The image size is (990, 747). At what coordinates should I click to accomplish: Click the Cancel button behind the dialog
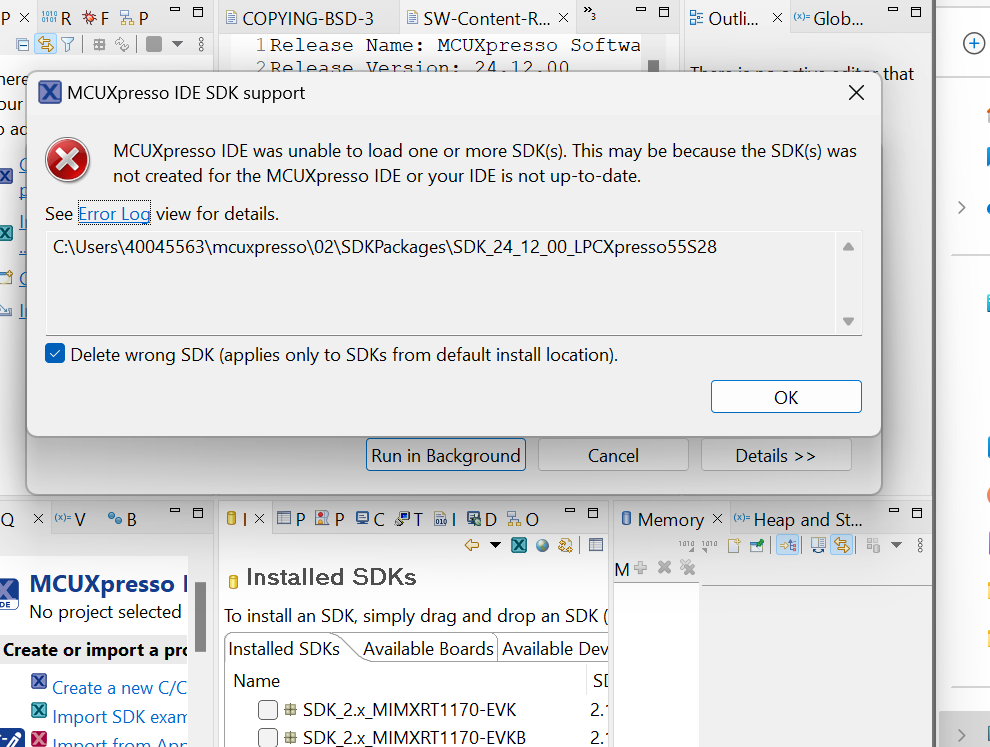point(613,455)
